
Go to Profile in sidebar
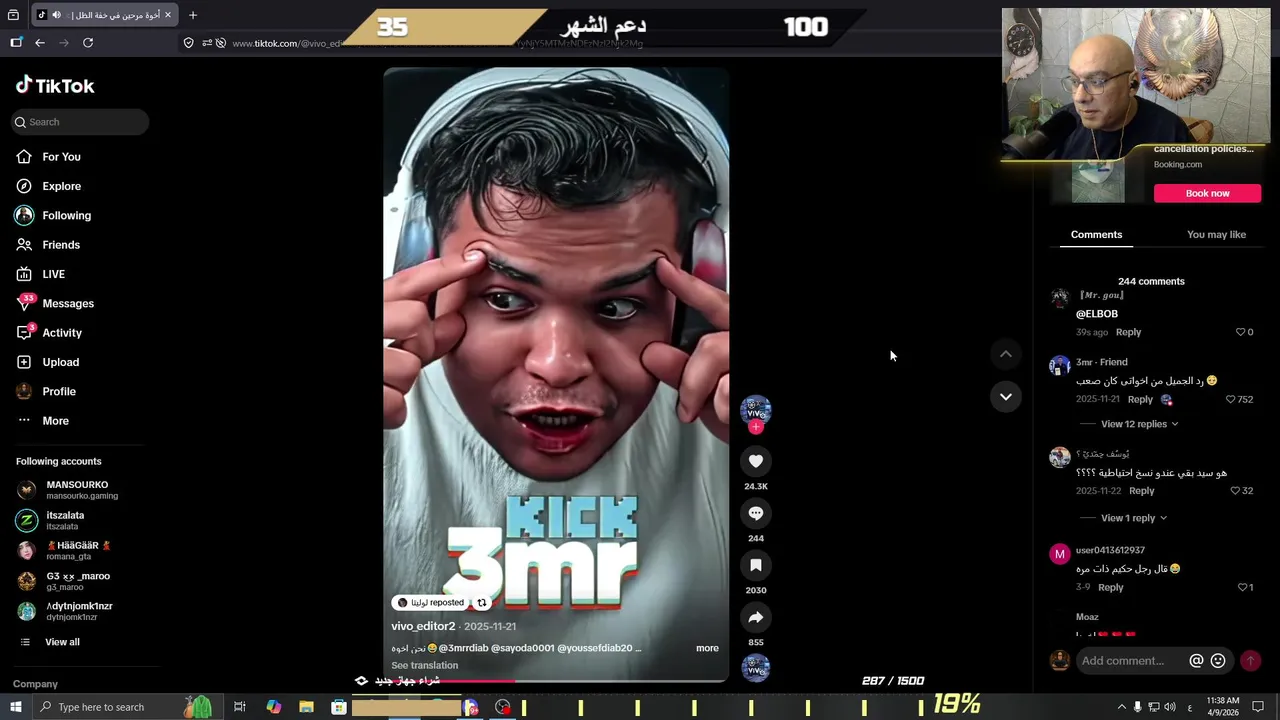46,391
